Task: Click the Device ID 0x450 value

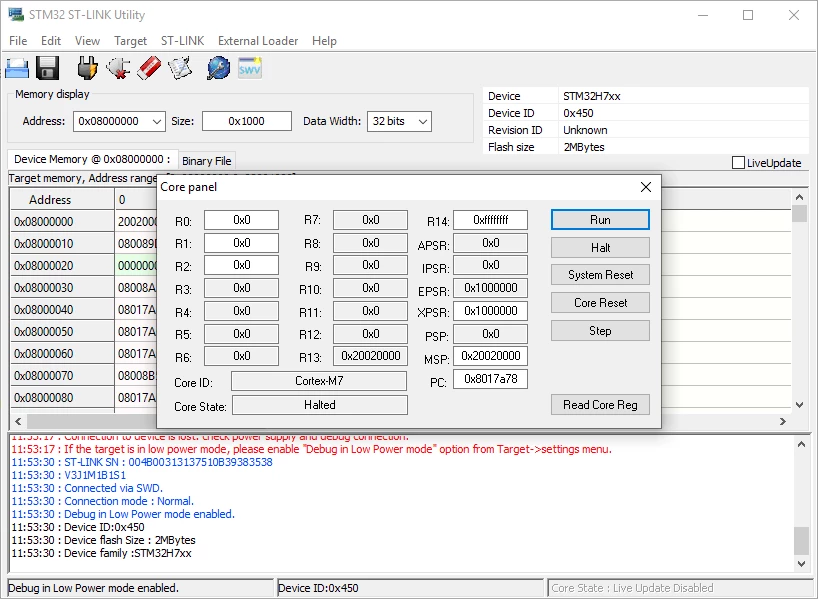Action: point(578,113)
